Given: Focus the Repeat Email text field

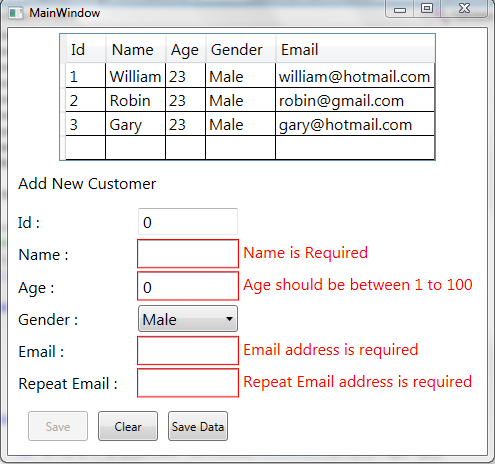Looking at the screenshot, I should 188,383.
